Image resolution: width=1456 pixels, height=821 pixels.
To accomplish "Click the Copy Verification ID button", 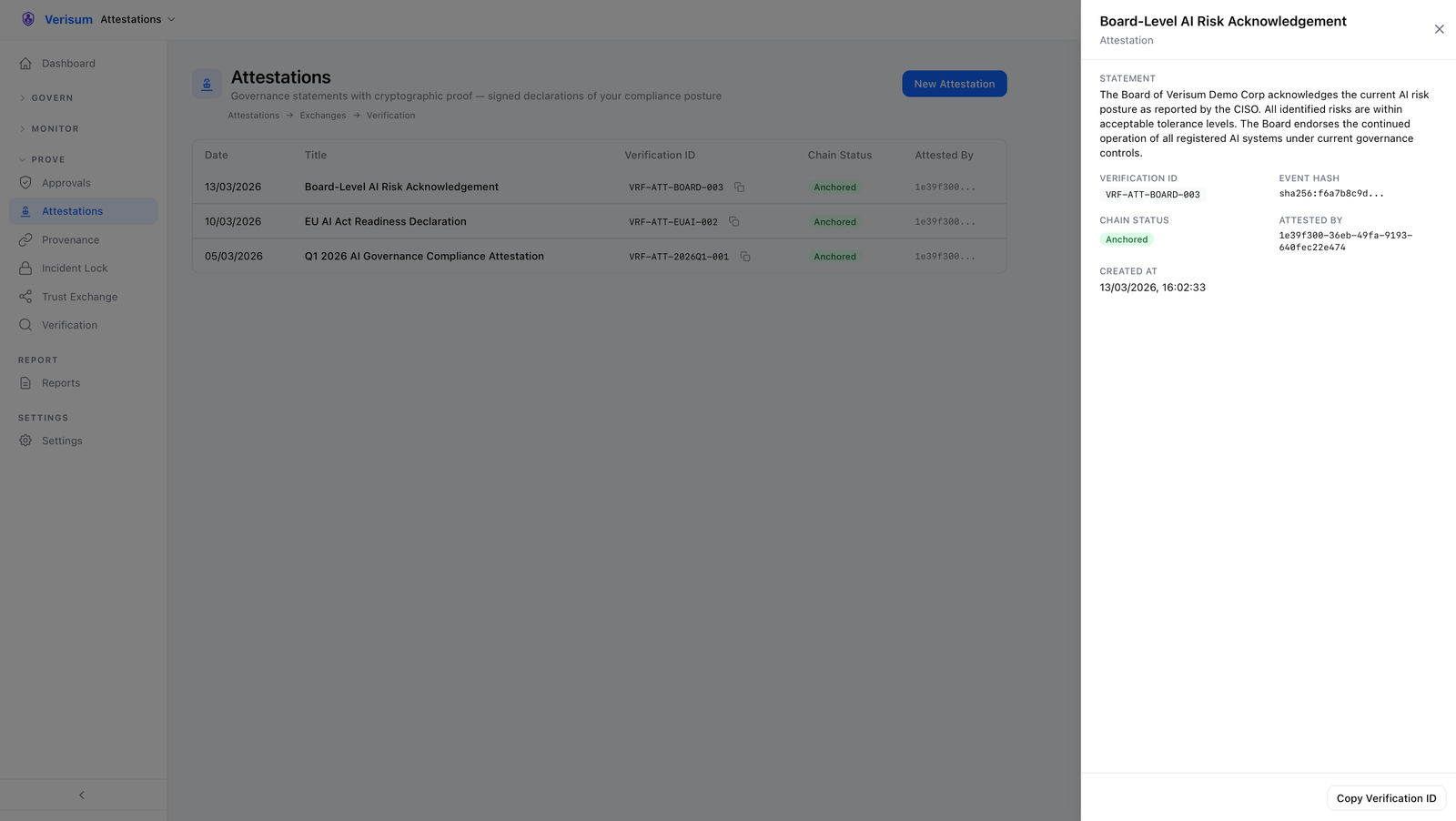I will tap(1385, 798).
